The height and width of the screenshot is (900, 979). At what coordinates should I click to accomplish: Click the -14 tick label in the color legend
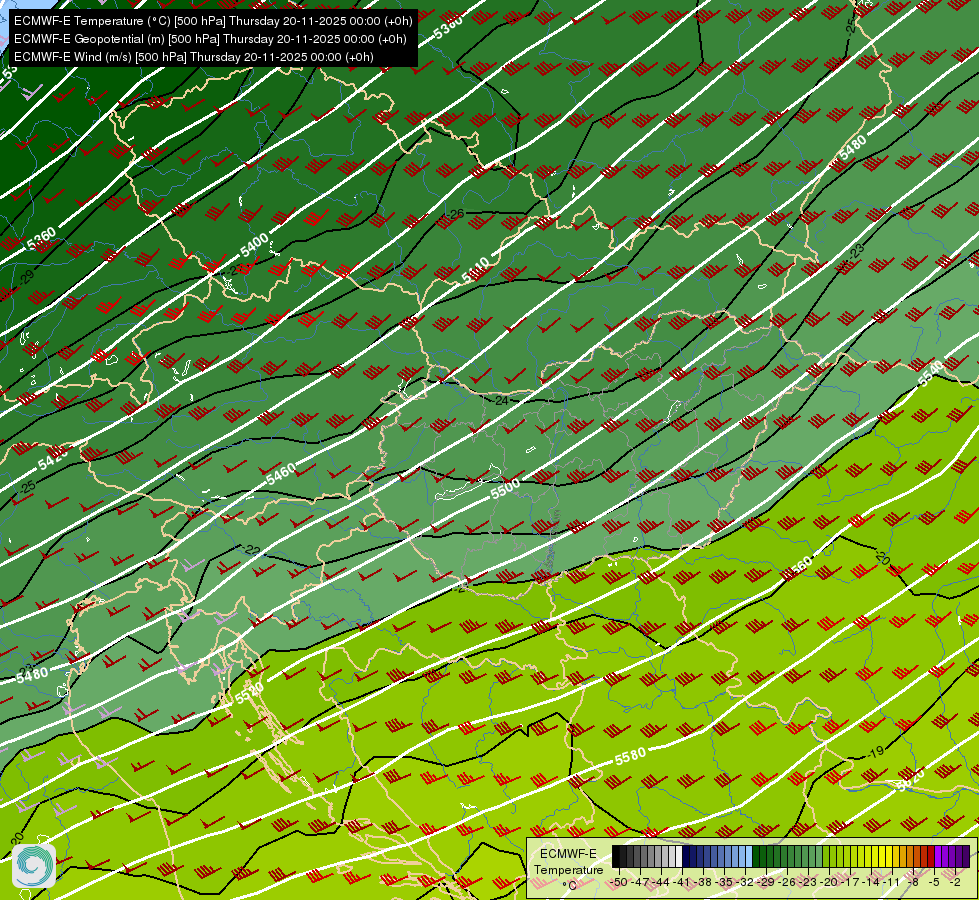[x=872, y=883]
